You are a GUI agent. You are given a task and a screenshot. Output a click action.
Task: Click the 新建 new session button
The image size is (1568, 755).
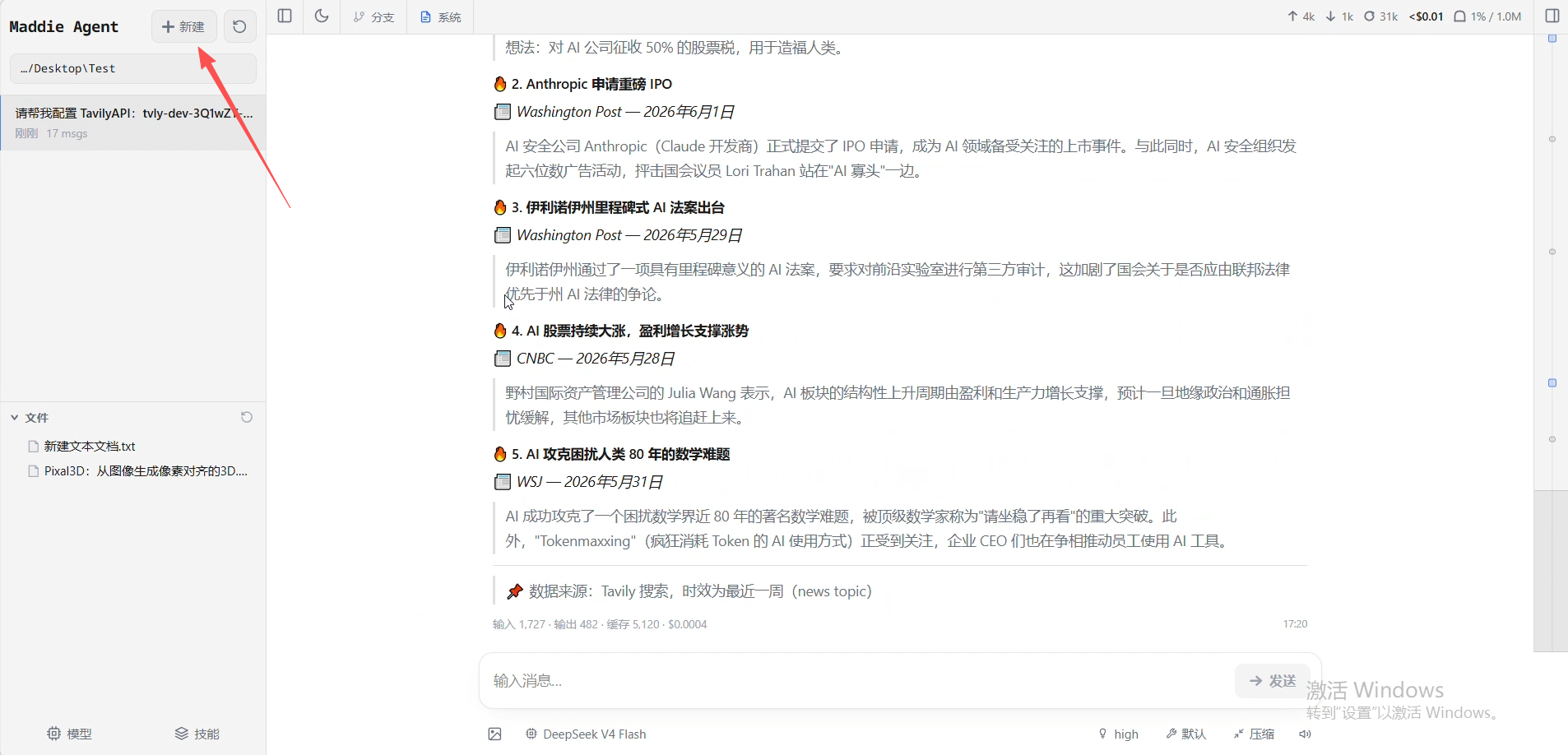183,26
